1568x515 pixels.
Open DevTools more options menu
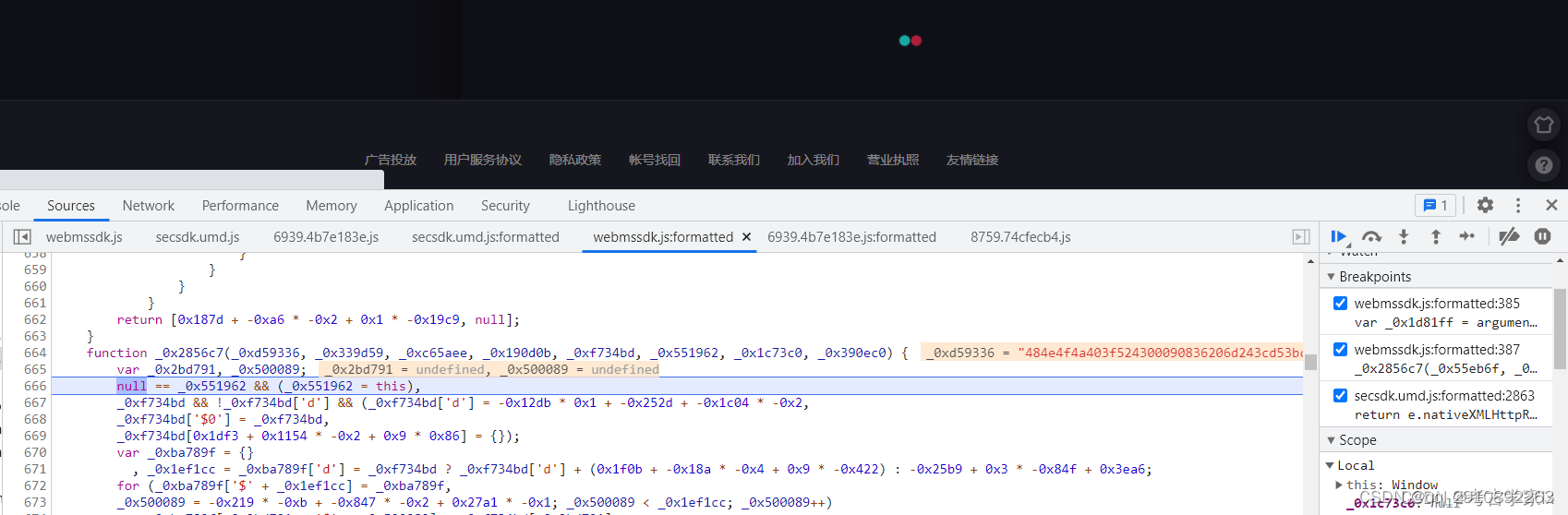coord(1517,205)
